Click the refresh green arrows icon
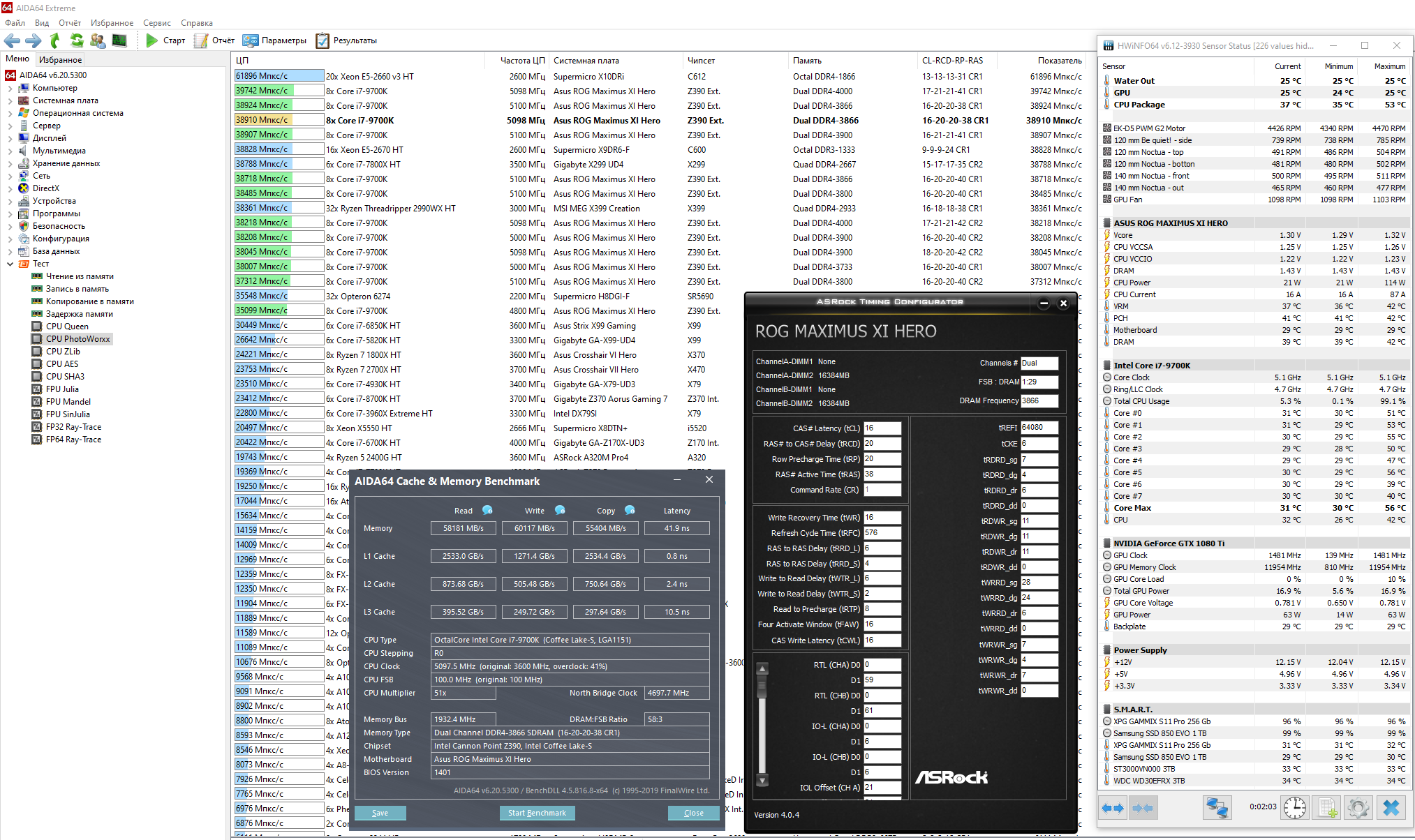1415x840 pixels. (x=77, y=40)
